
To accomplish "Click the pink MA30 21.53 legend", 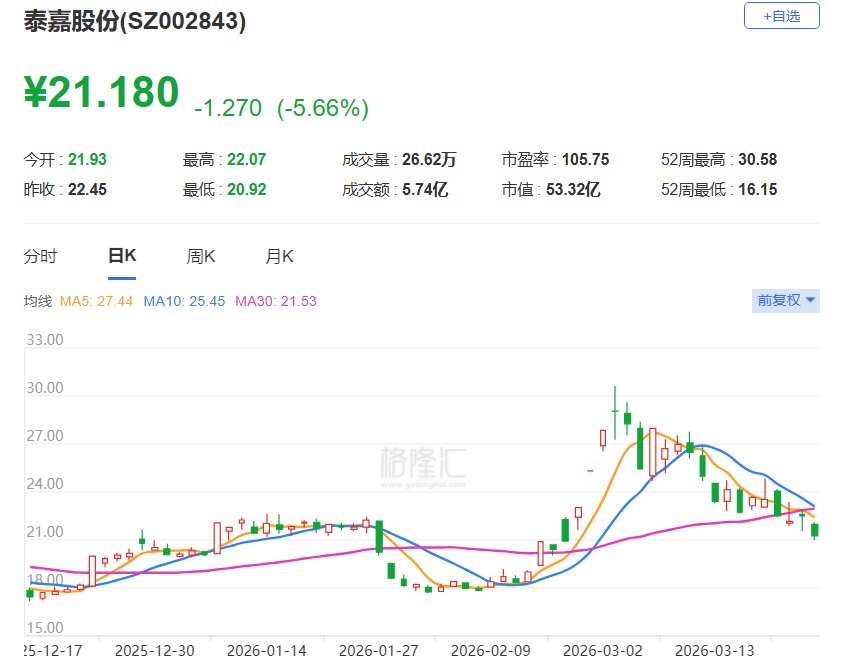I will (278, 301).
